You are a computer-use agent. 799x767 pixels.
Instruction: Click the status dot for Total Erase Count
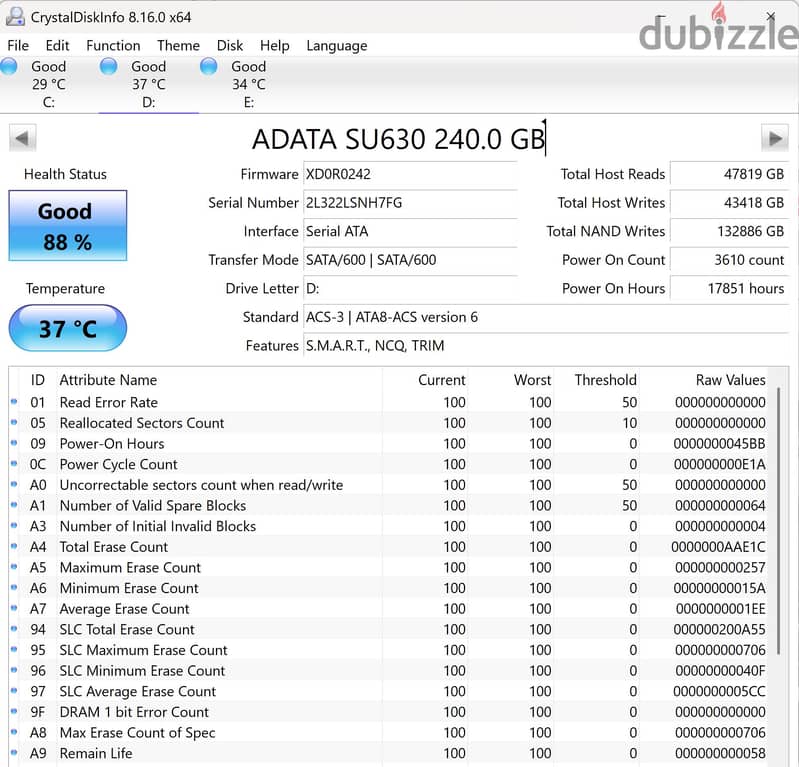pos(14,546)
